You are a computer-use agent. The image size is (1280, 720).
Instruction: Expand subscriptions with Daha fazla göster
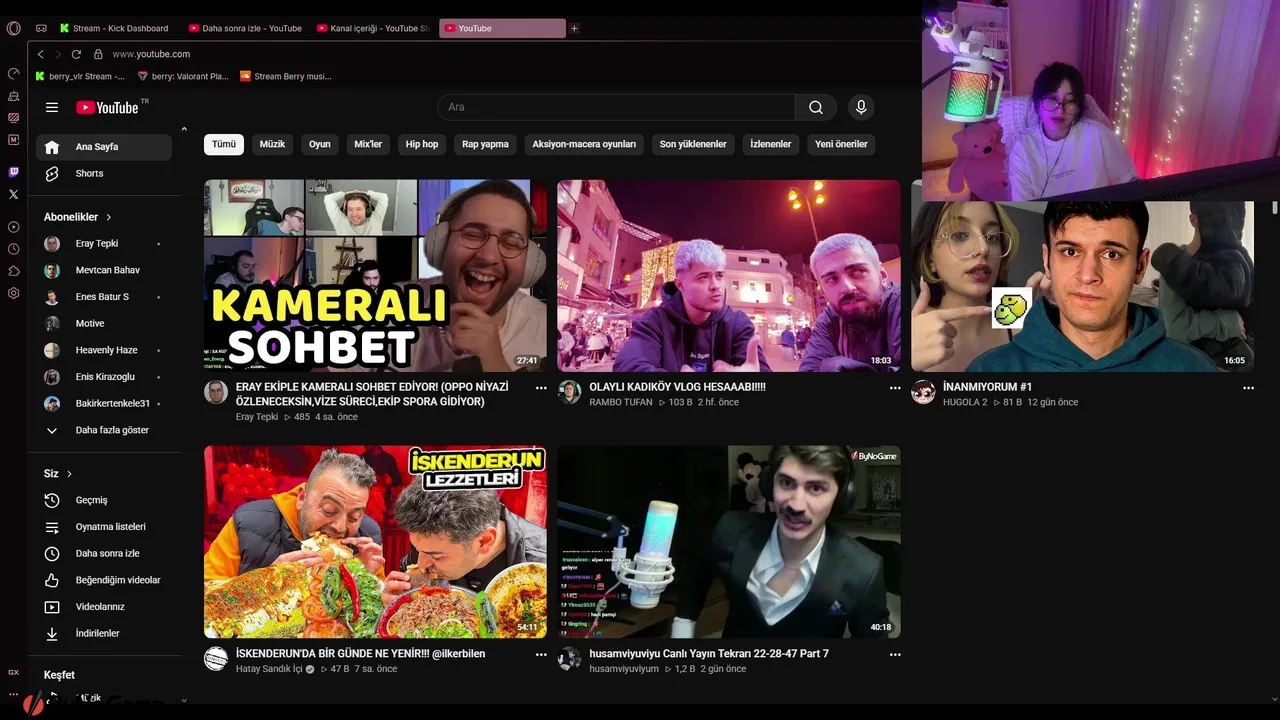(104, 430)
